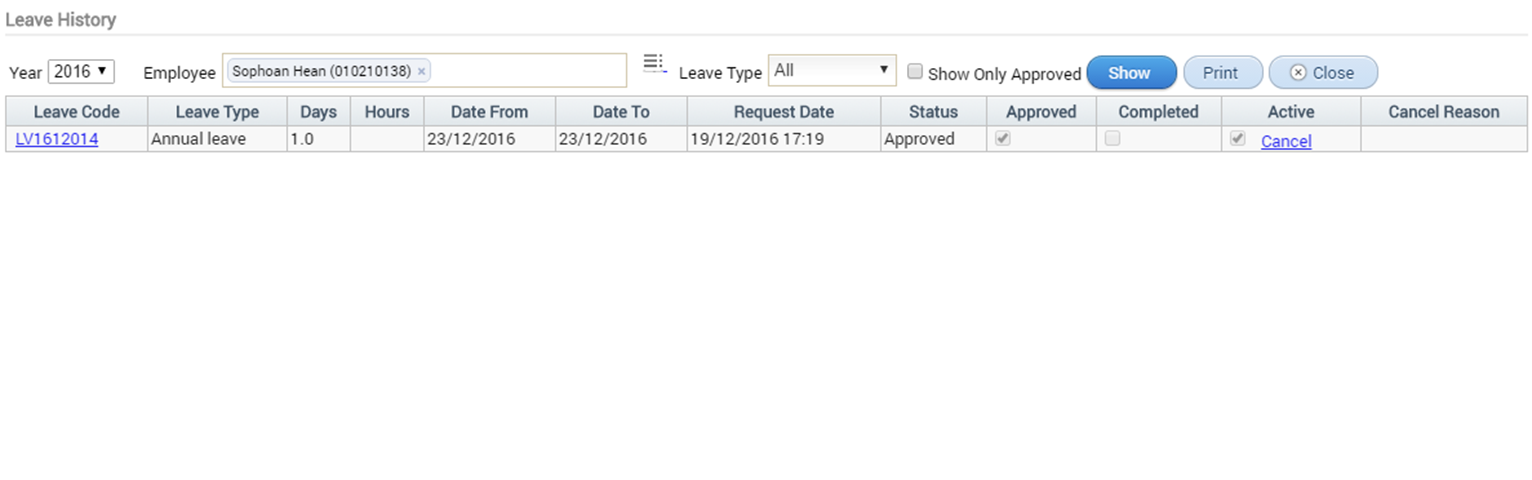Remove Sophoan Hean tag via x icon
Image resolution: width=1532 pixels, height=480 pixels.
coord(421,72)
